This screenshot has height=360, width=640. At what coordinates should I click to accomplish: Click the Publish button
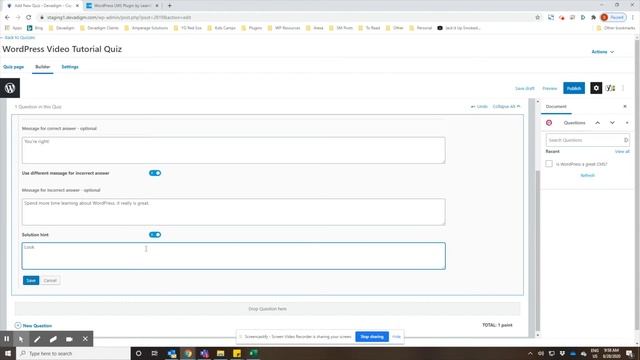click(x=574, y=88)
